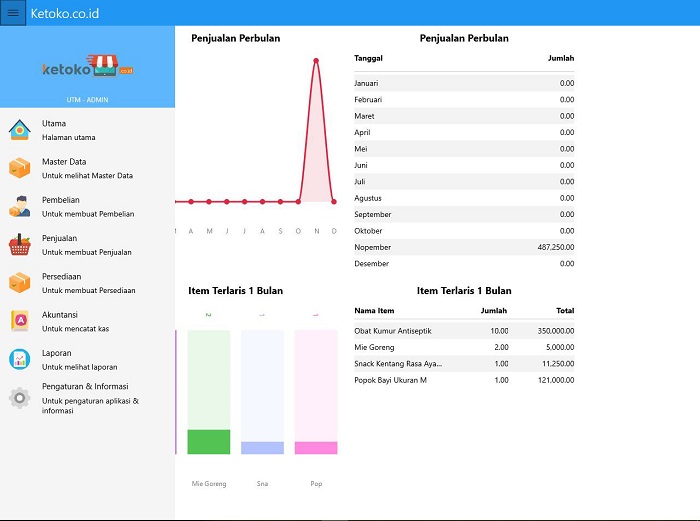
Task: Open 'Untuk membuat Pembelian' entry
Action: pos(88,214)
